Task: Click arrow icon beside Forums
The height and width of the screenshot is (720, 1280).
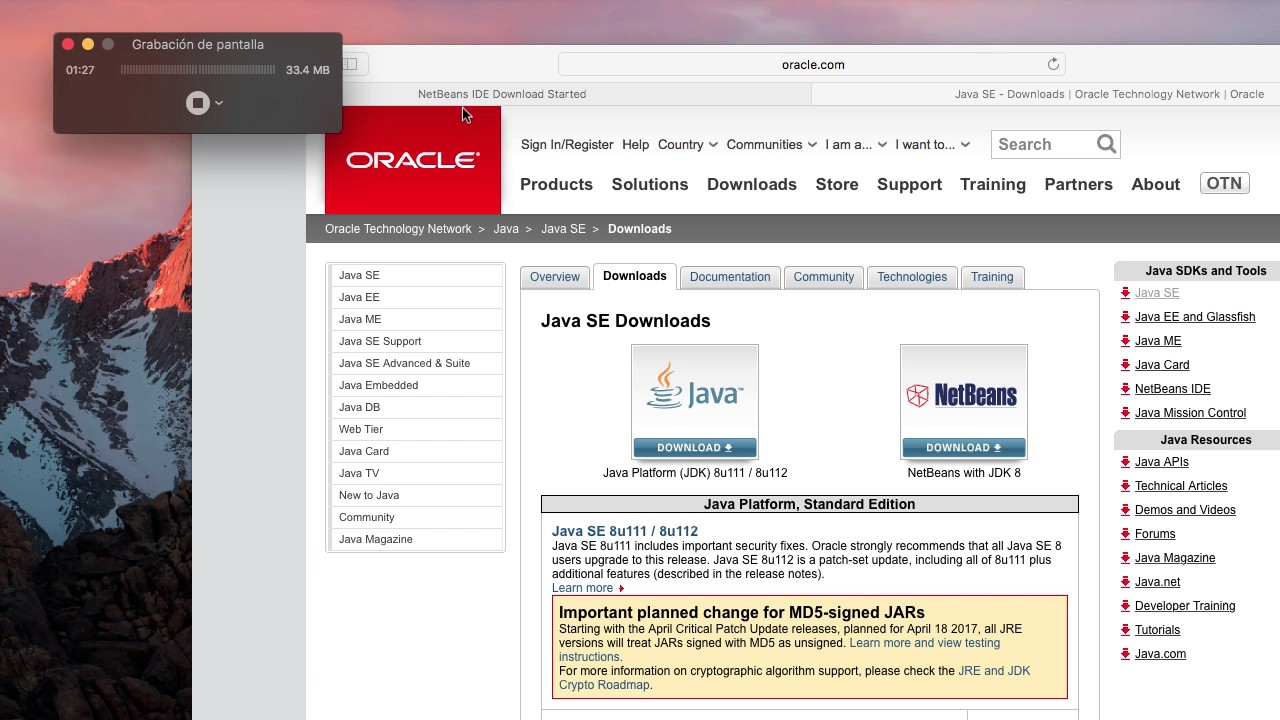Action: pyautogui.click(x=1125, y=534)
